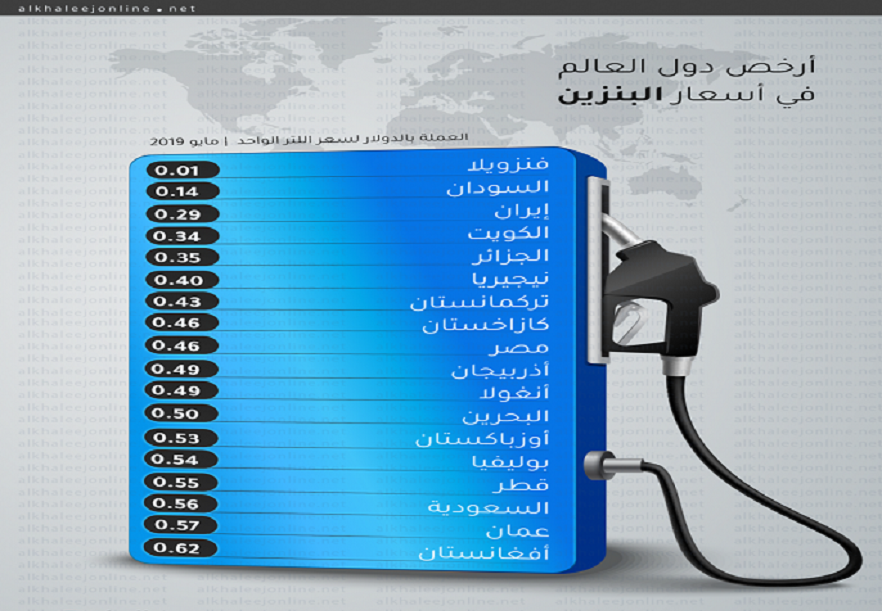Screen dimensions: 882x611
Task: Click the 0.50 price badge for البحرين
Action: click(183, 412)
